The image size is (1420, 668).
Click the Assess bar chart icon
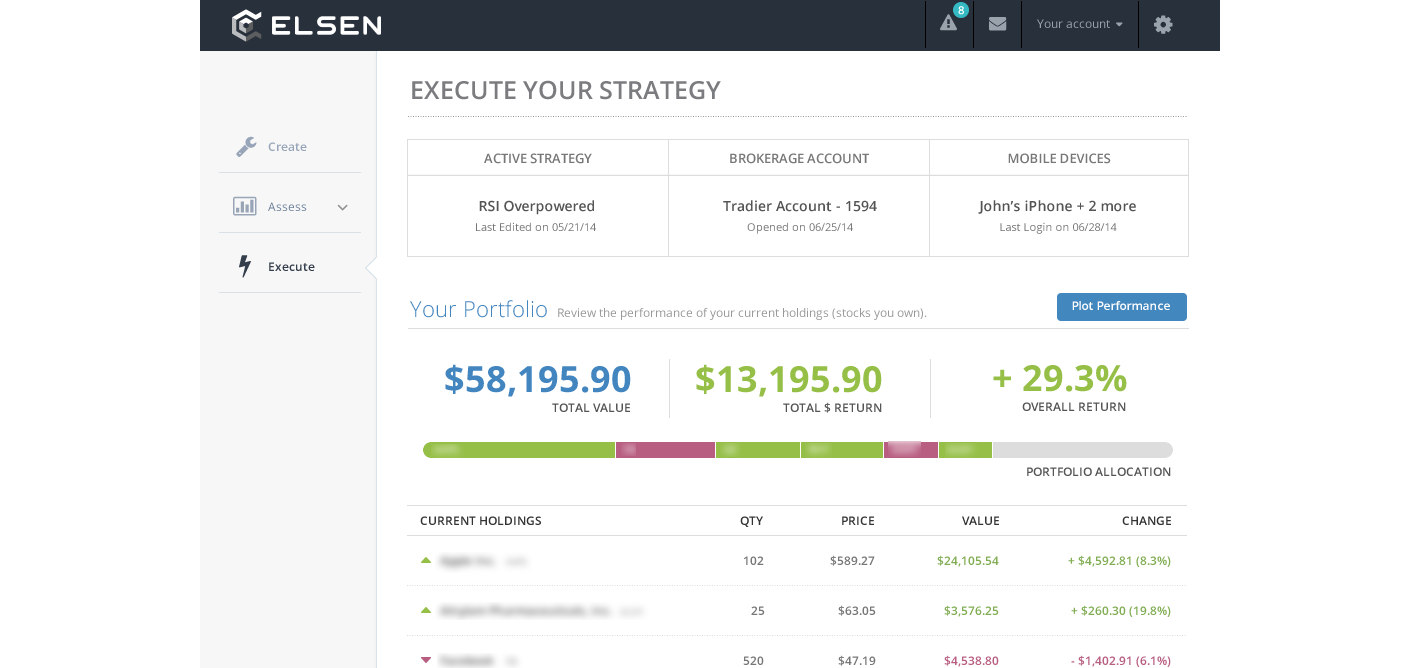point(245,206)
